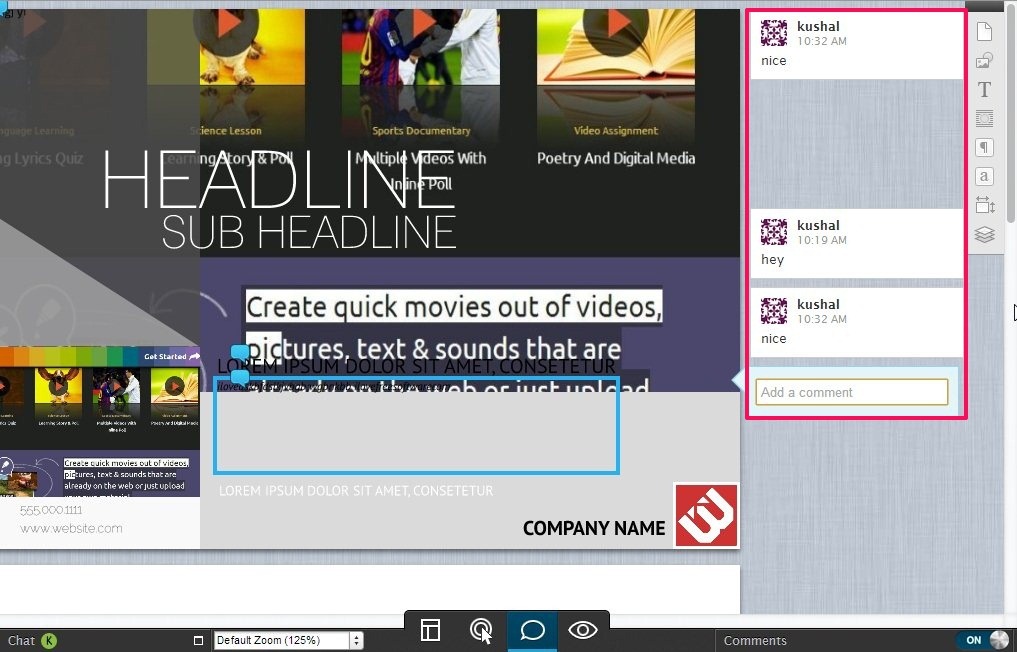Open the Image and shapes panel icon
This screenshot has width=1017, height=652.
pyautogui.click(x=984, y=60)
